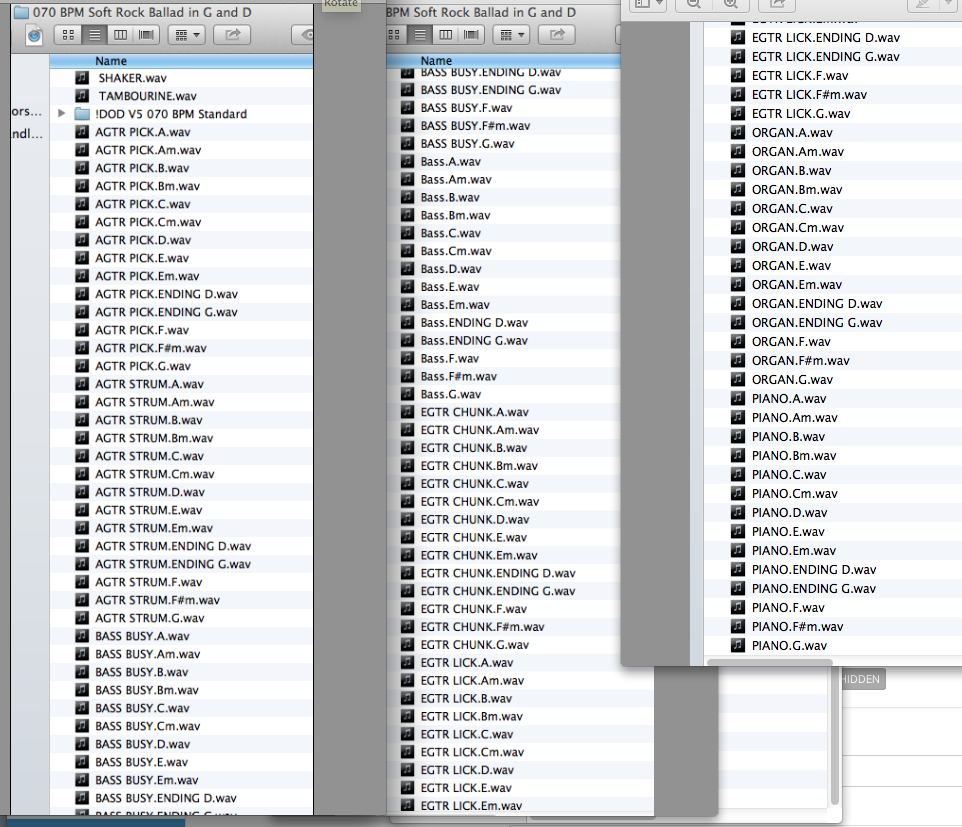Select PIANO.ENDING G.wav in right window
962x827 pixels.
point(813,589)
